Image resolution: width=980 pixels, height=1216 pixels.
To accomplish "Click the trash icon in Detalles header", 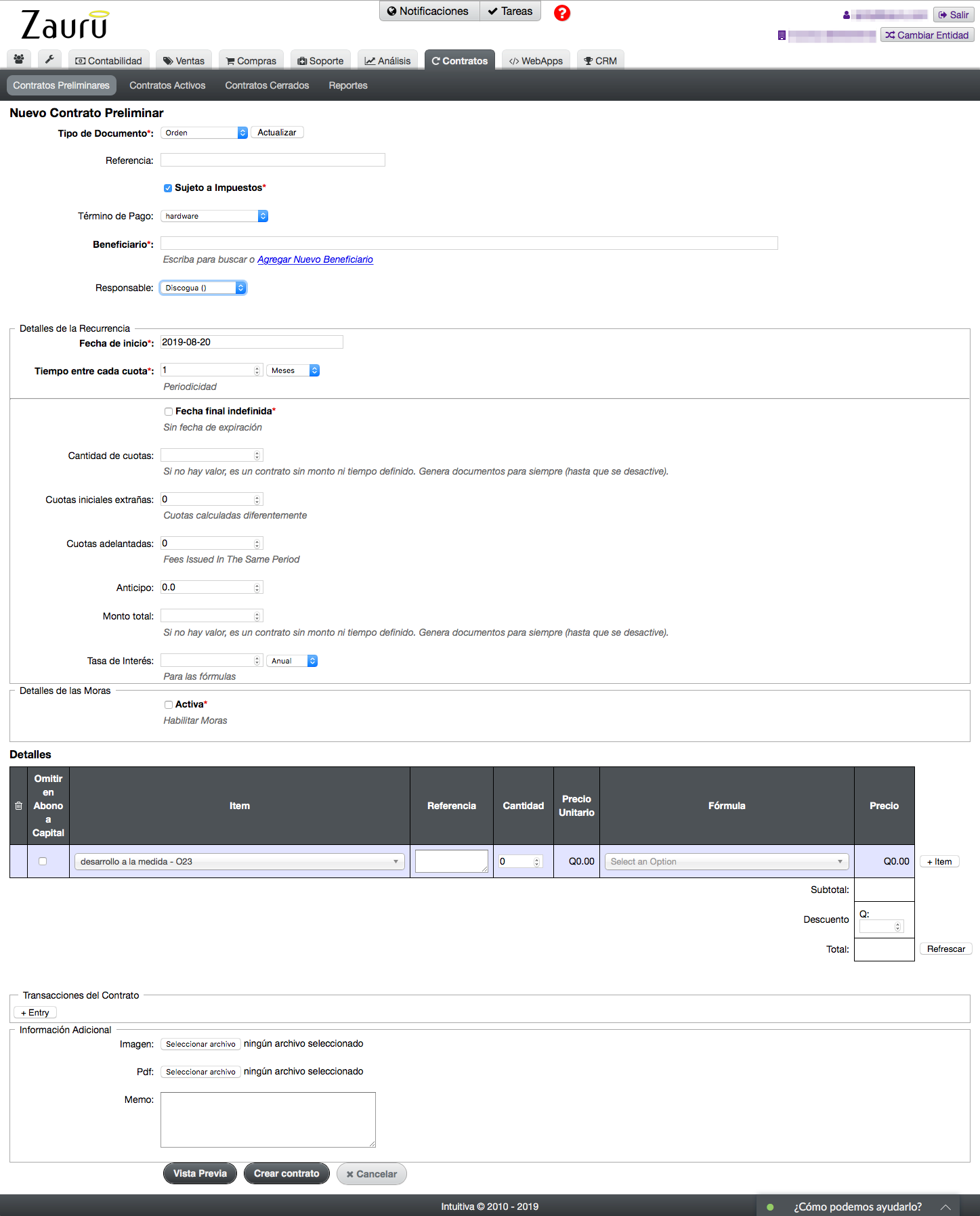I will (x=18, y=806).
